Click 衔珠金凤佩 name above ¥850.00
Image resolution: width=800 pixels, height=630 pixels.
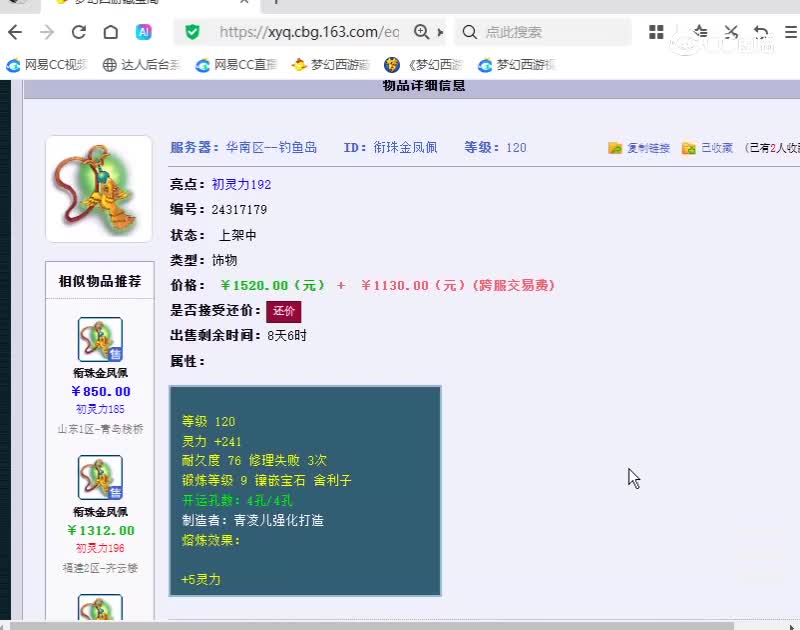(x=100, y=373)
